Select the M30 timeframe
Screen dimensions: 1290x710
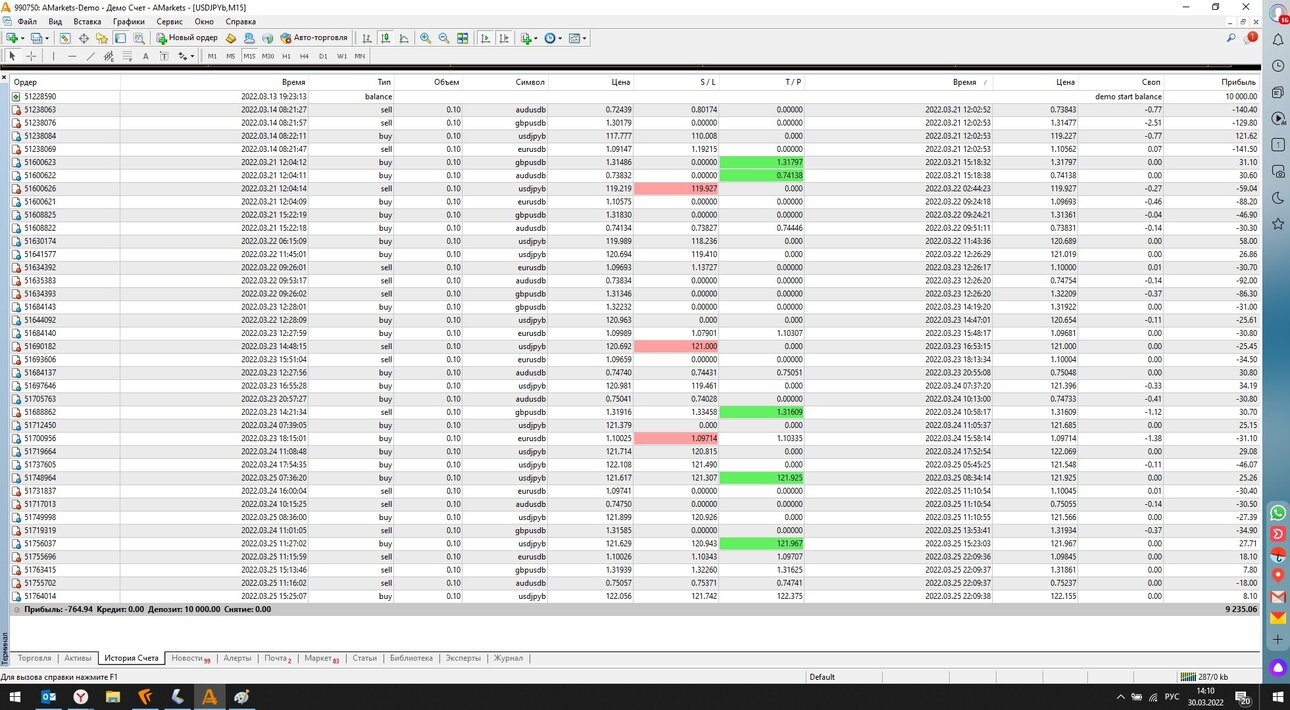[268, 56]
